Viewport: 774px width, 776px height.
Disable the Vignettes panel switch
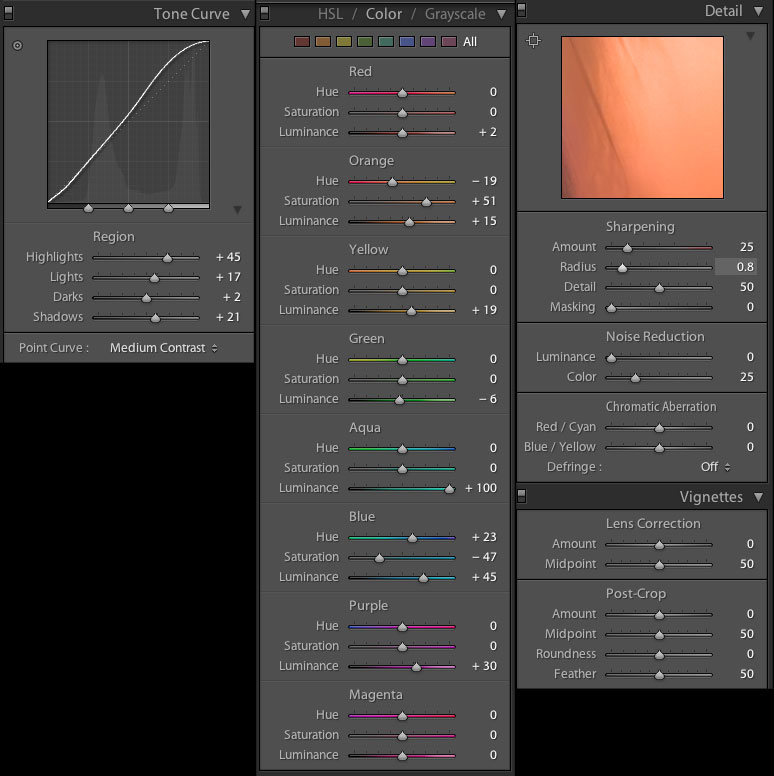(522, 495)
